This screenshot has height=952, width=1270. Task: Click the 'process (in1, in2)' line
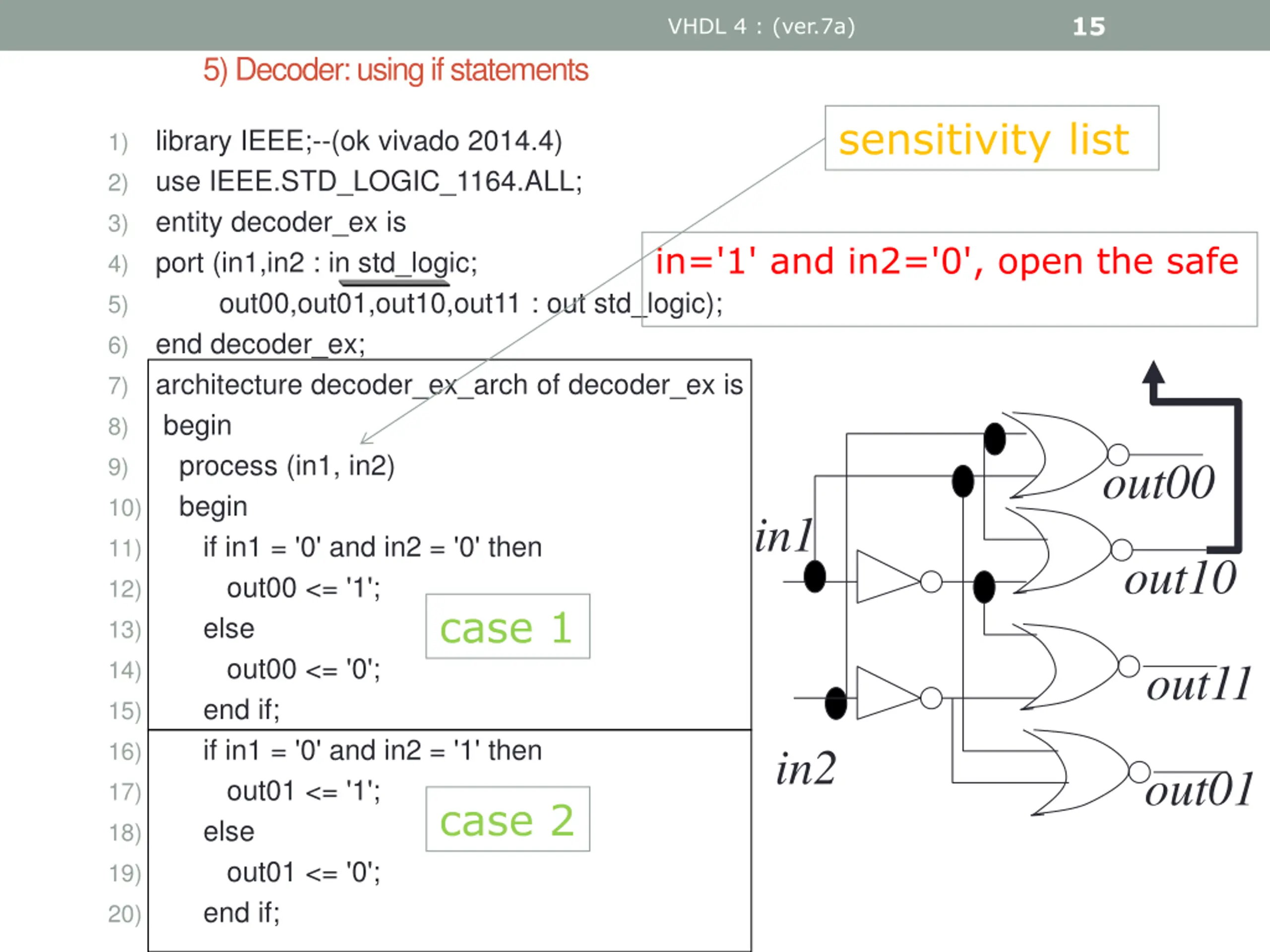(x=287, y=467)
